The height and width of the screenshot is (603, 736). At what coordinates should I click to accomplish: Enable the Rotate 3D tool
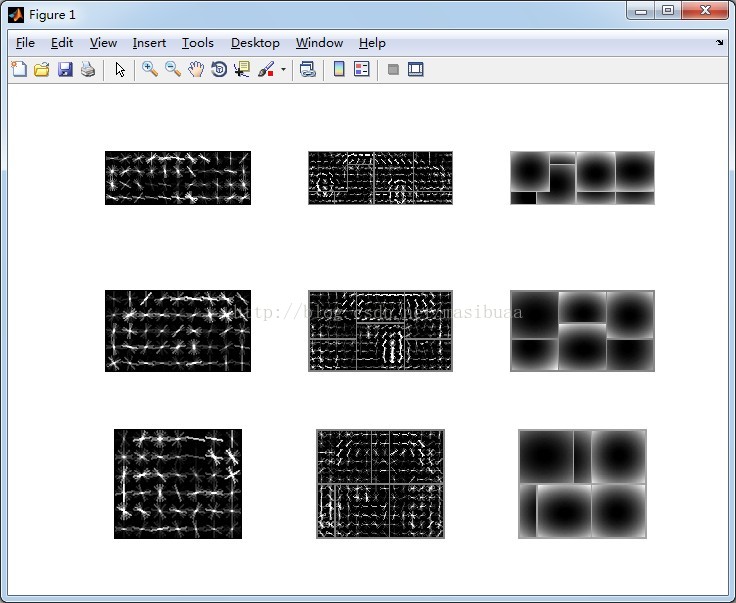coord(219,69)
